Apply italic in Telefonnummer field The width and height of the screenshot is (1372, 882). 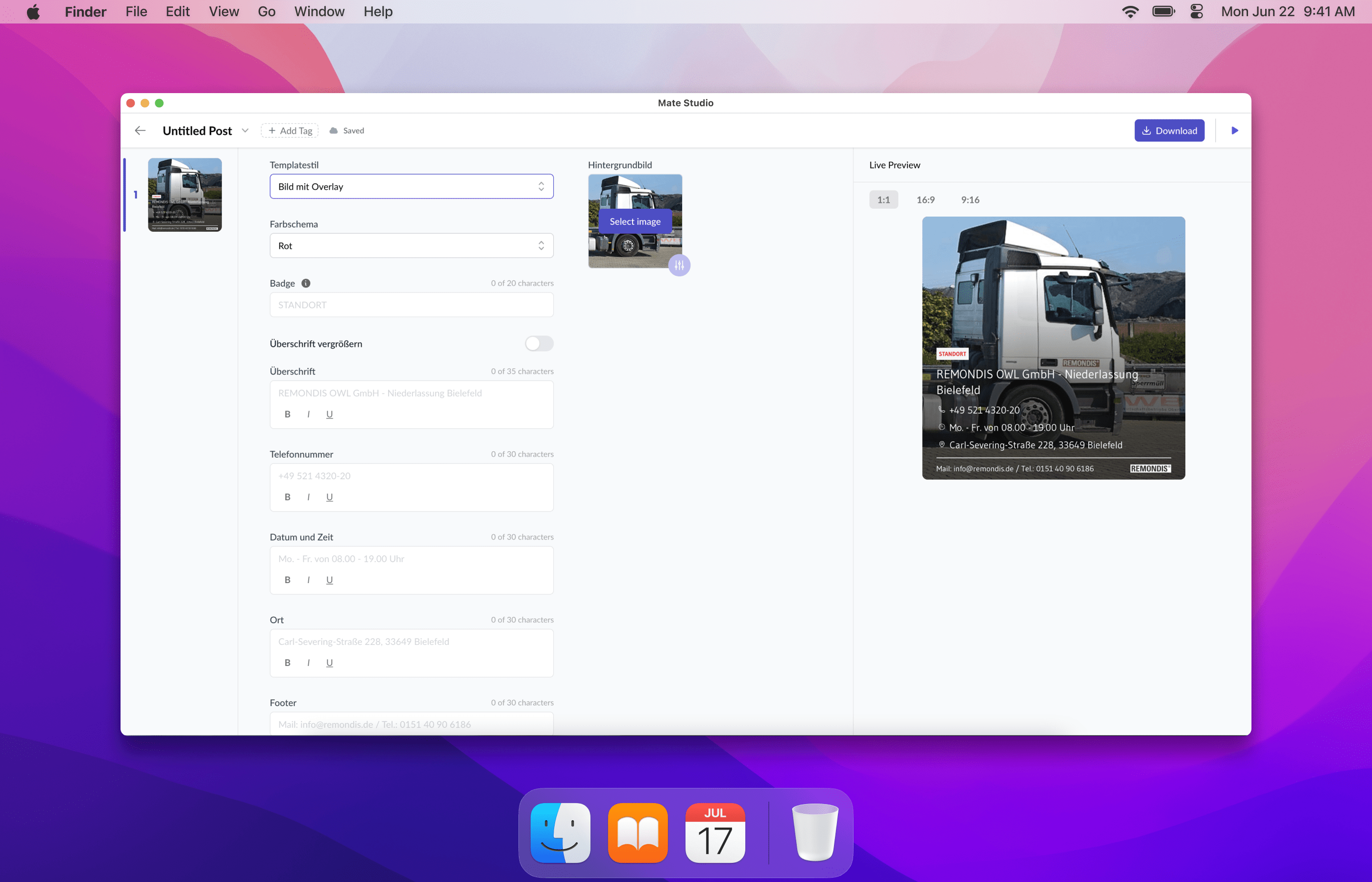pos(309,497)
